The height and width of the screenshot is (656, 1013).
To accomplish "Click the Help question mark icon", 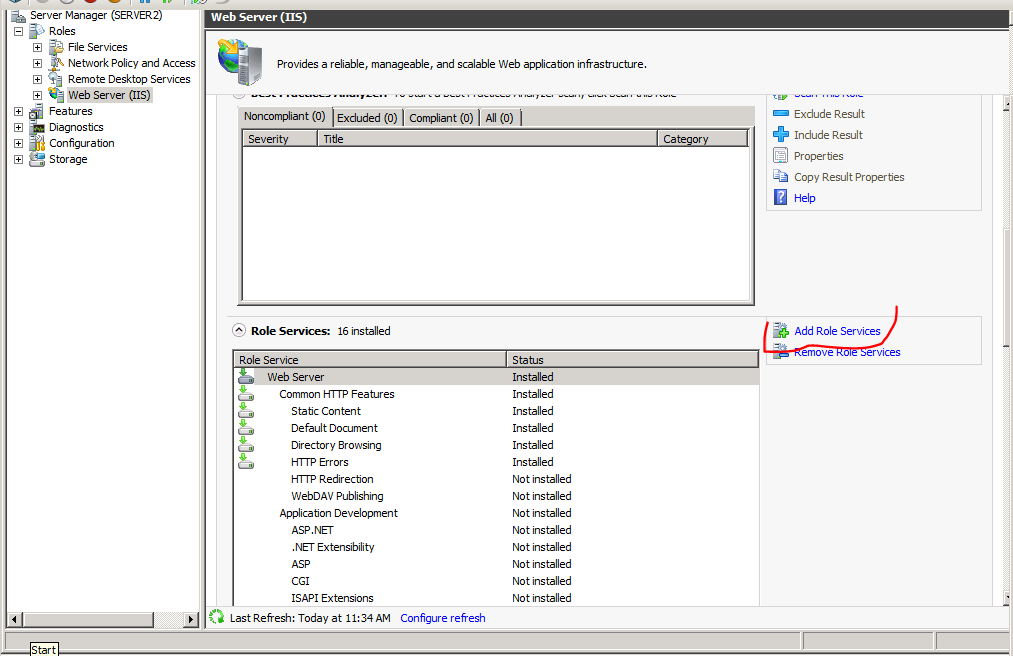I will pyautogui.click(x=781, y=197).
